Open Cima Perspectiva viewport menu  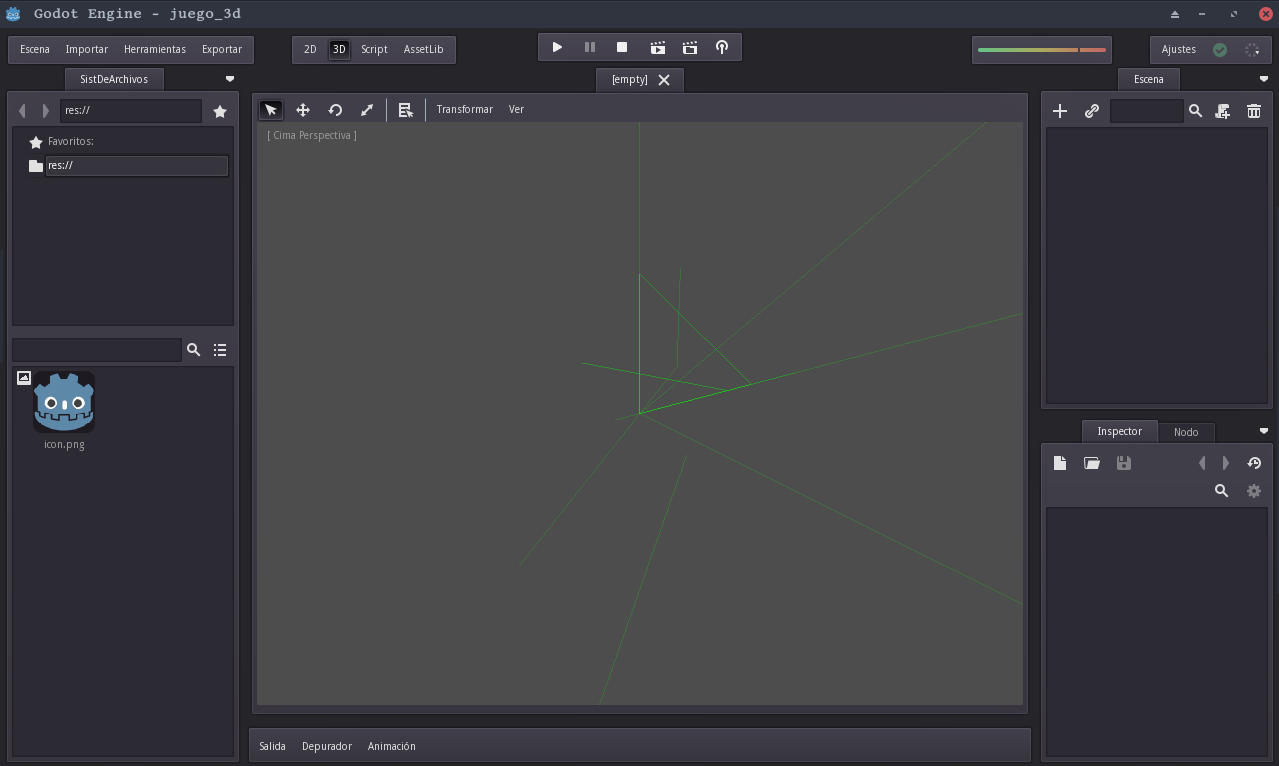[x=312, y=135]
